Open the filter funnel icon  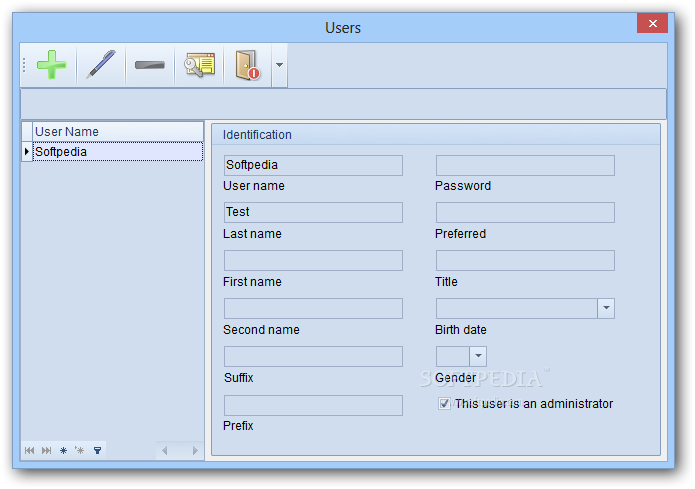98,450
